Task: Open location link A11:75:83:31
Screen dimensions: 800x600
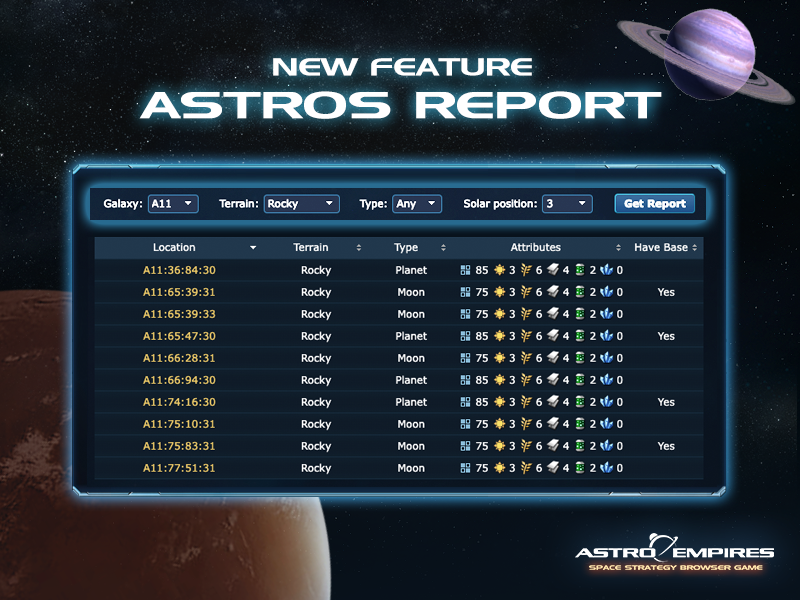Action: tap(179, 445)
